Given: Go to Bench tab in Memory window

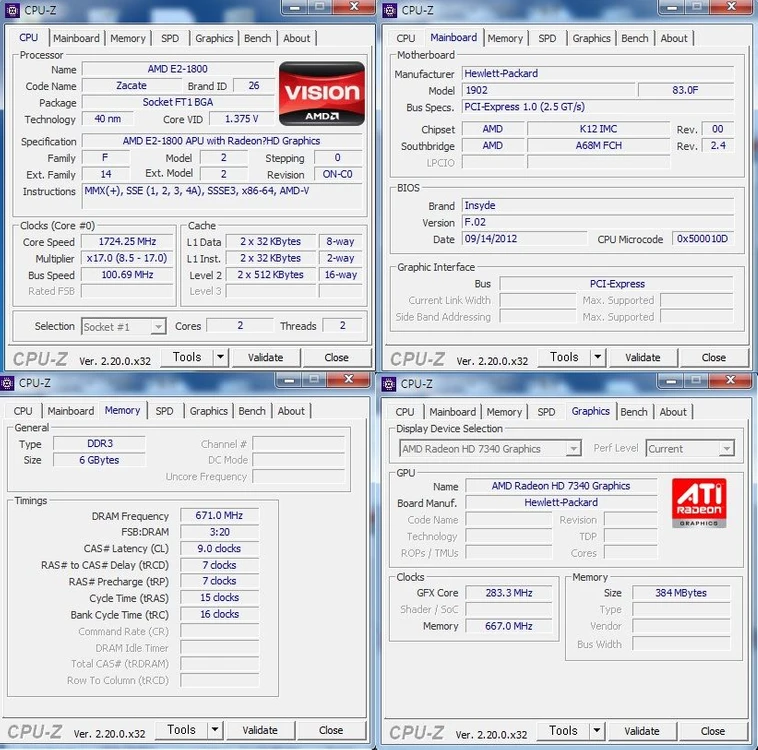Looking at the screenshot, I should [252, 411].
